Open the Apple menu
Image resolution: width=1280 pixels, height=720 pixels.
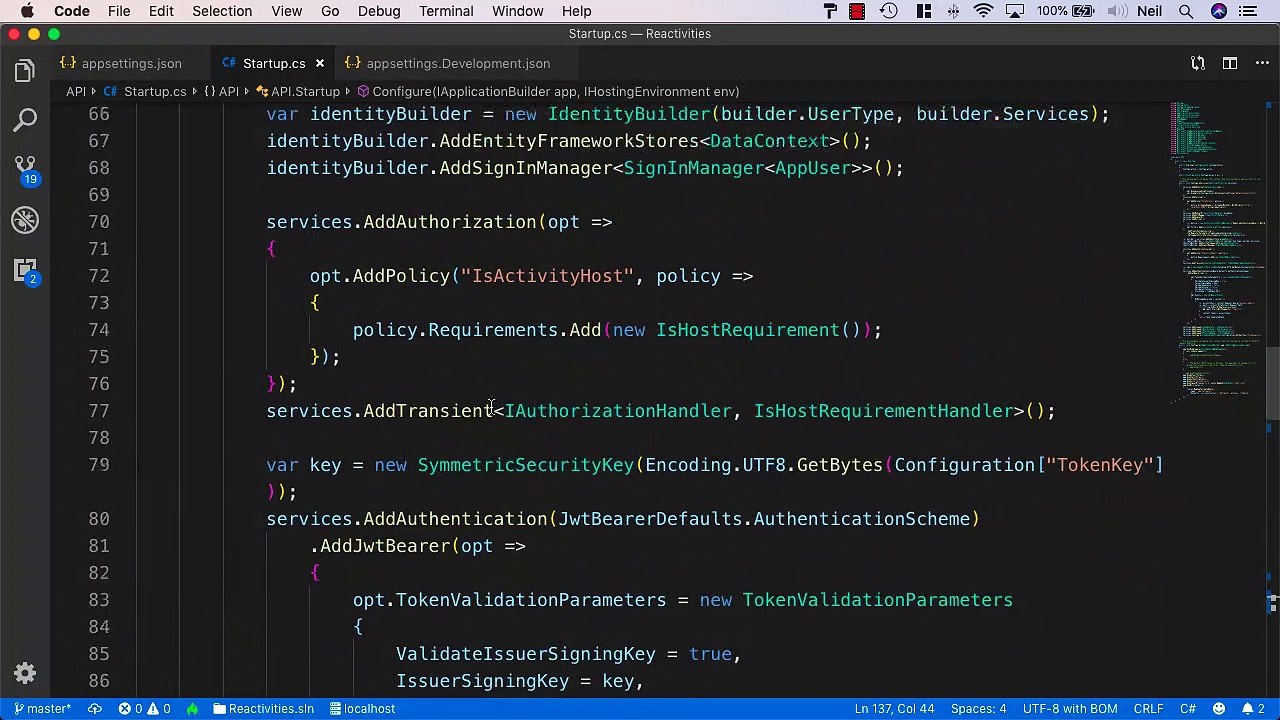pos(27,11)
